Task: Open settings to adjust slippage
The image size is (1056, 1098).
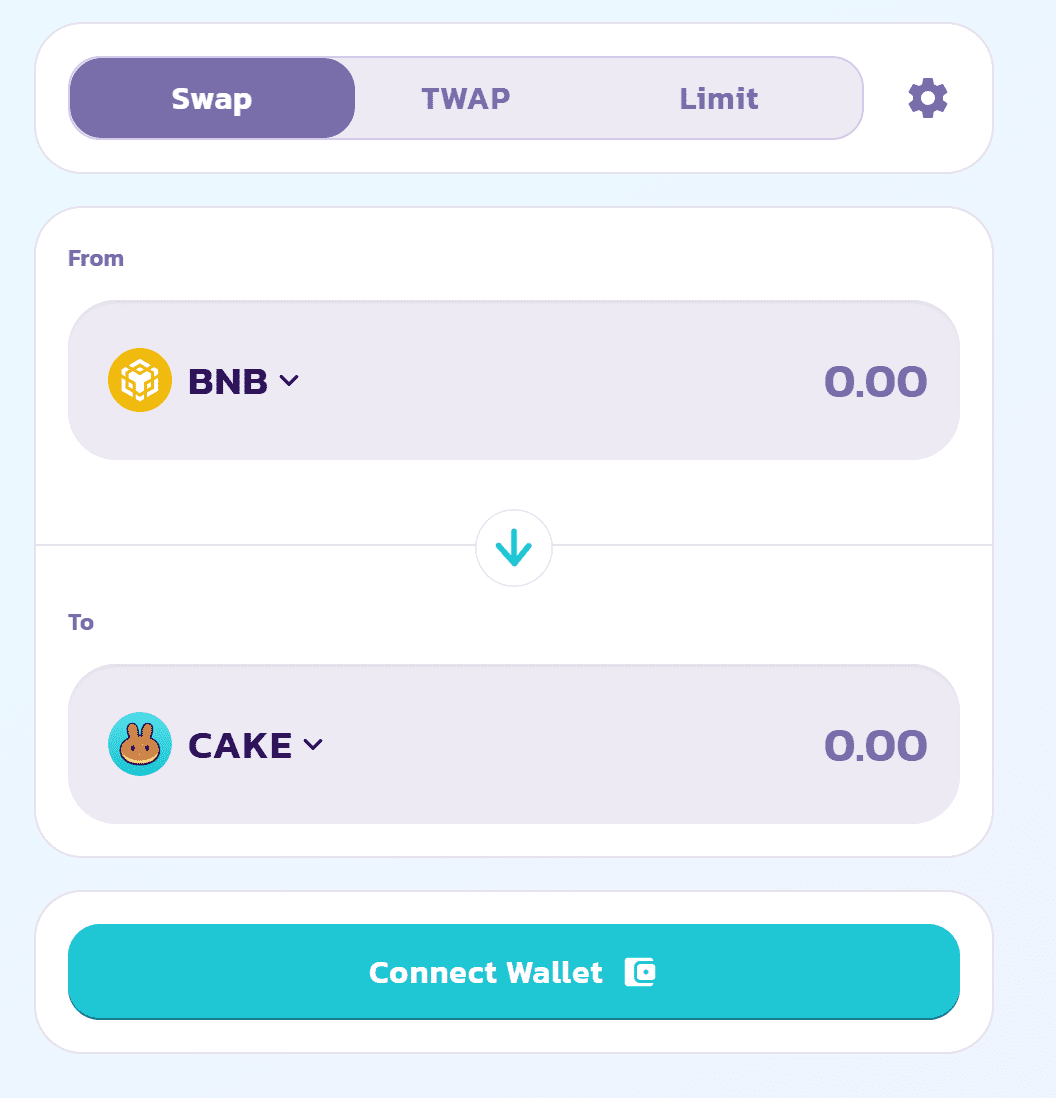Action: tap(927, 97)
